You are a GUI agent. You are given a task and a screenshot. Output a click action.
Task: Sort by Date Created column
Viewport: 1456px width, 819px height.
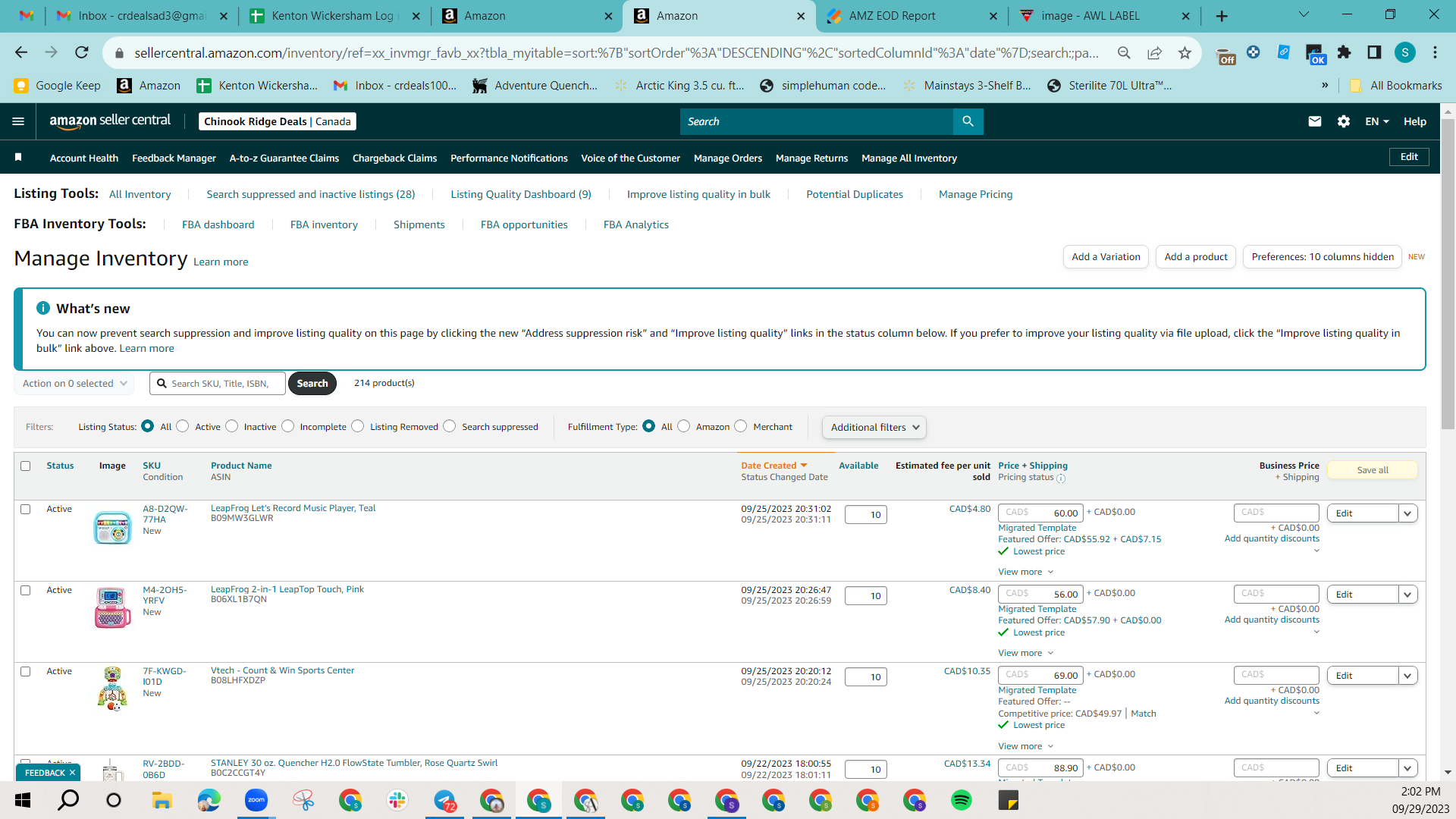point(774,466)
